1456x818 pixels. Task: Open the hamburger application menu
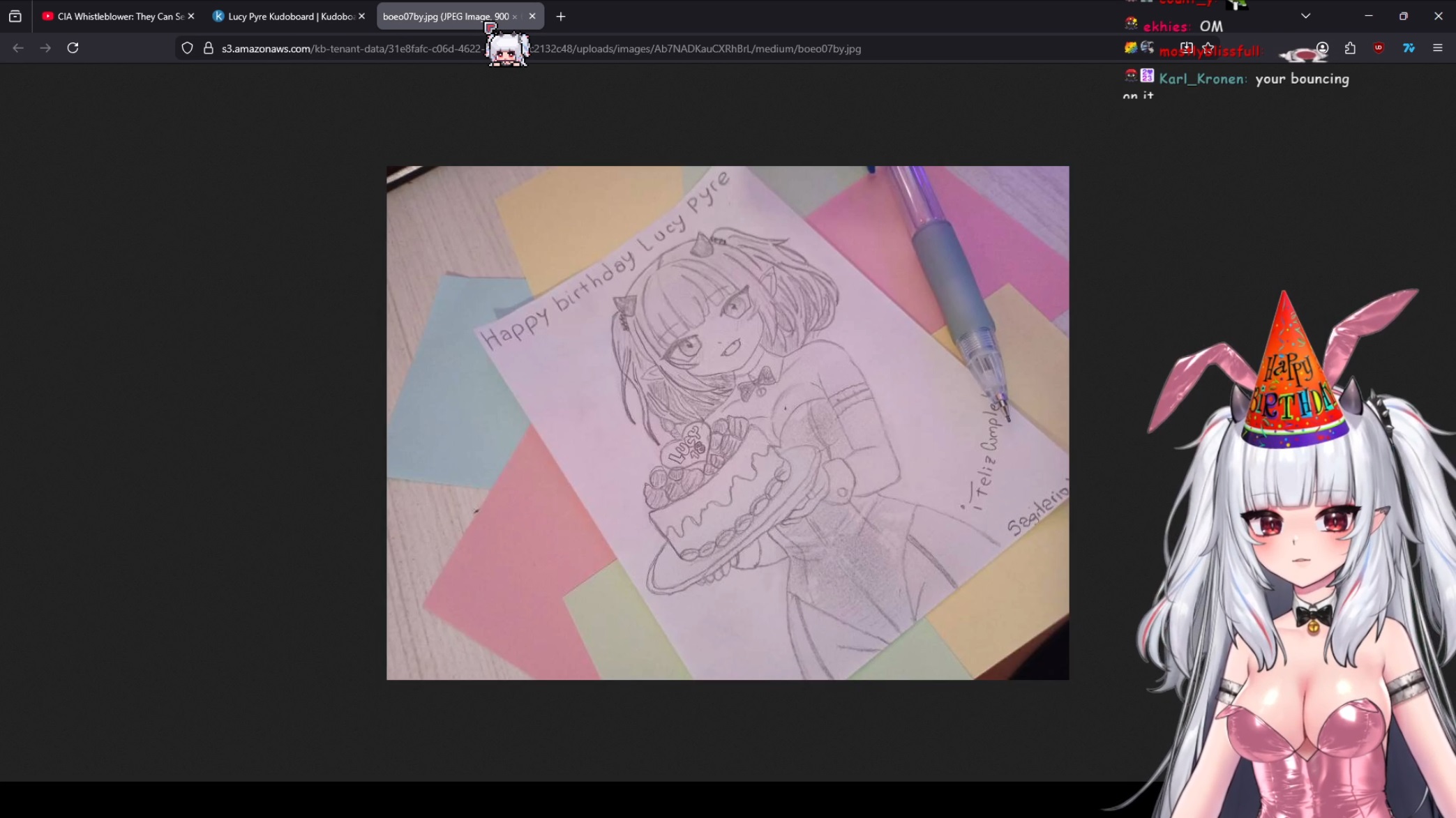1437,48
